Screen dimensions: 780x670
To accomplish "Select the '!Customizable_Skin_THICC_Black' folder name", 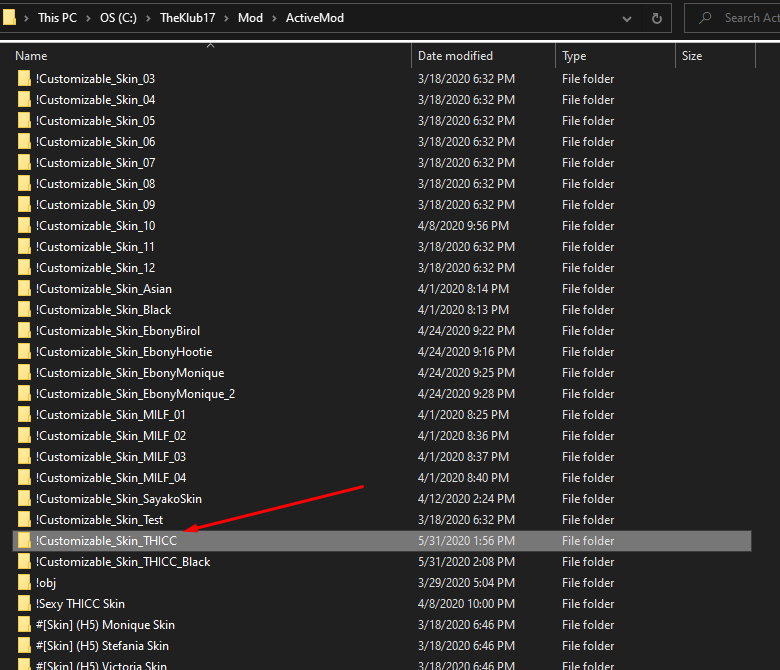I will click(123, 562).
